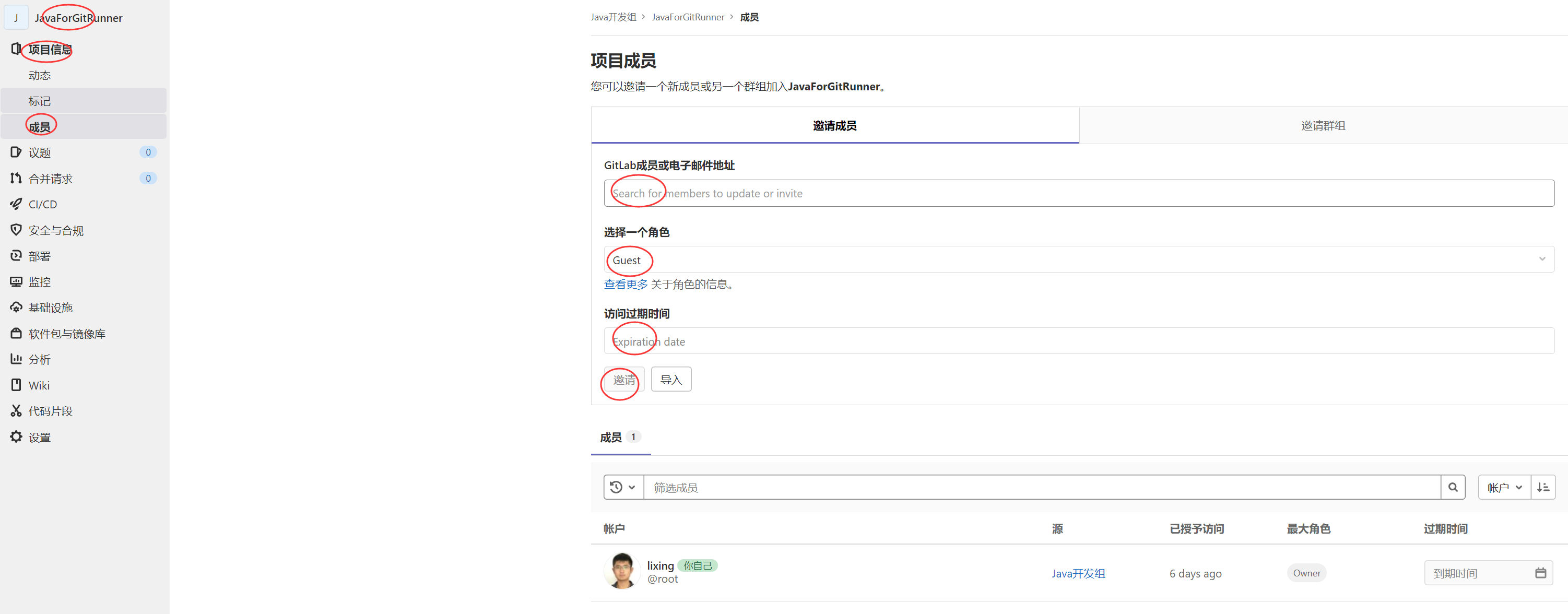Toggle the sort direction icon
Viewport: 1568px width, 614px height.
pos(1543,487)
